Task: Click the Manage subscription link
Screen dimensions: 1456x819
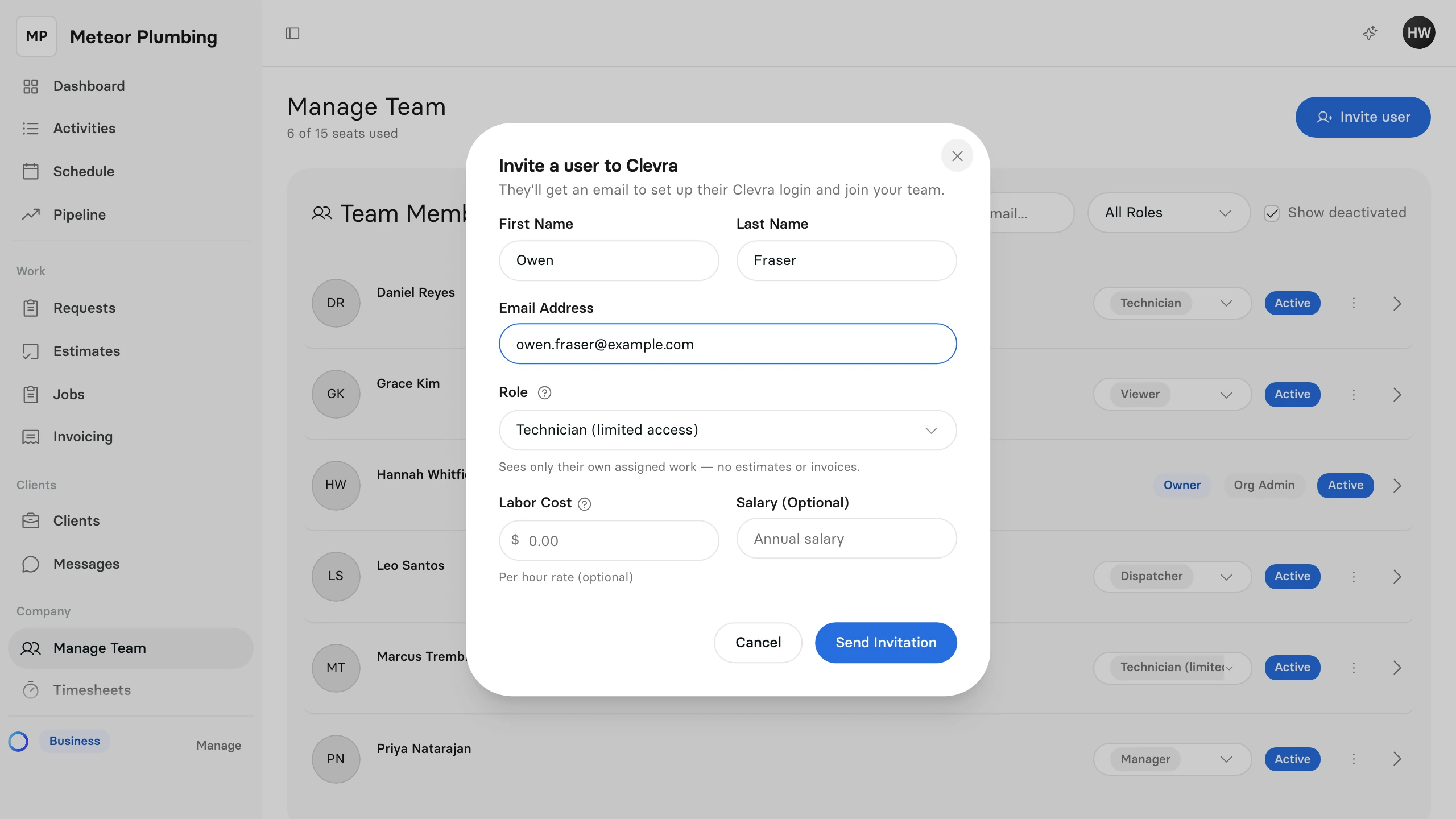Action: [218, 746]
